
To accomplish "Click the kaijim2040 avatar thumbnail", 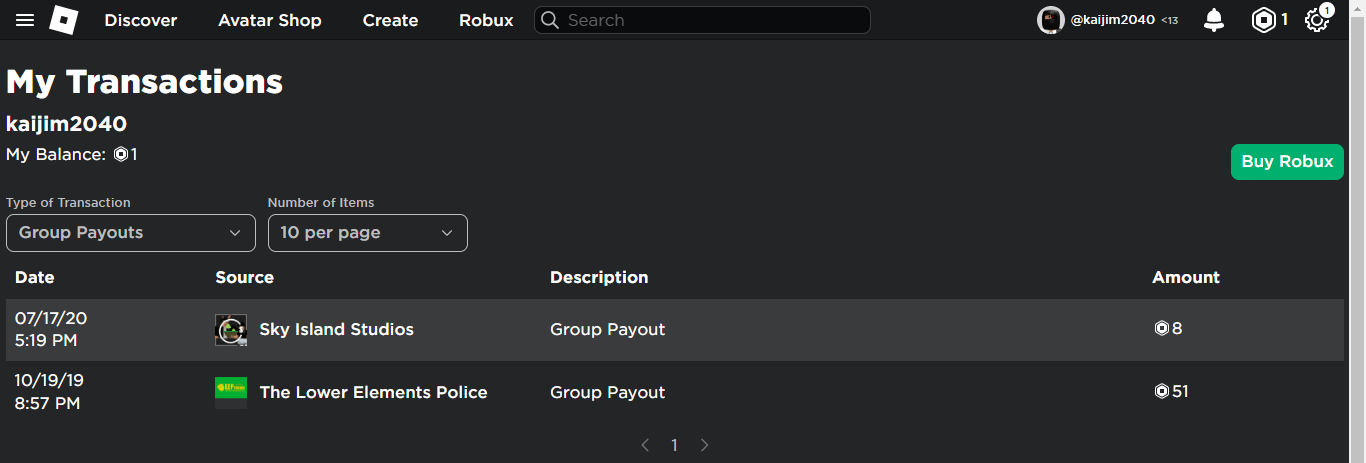I will click(1050, 20).
